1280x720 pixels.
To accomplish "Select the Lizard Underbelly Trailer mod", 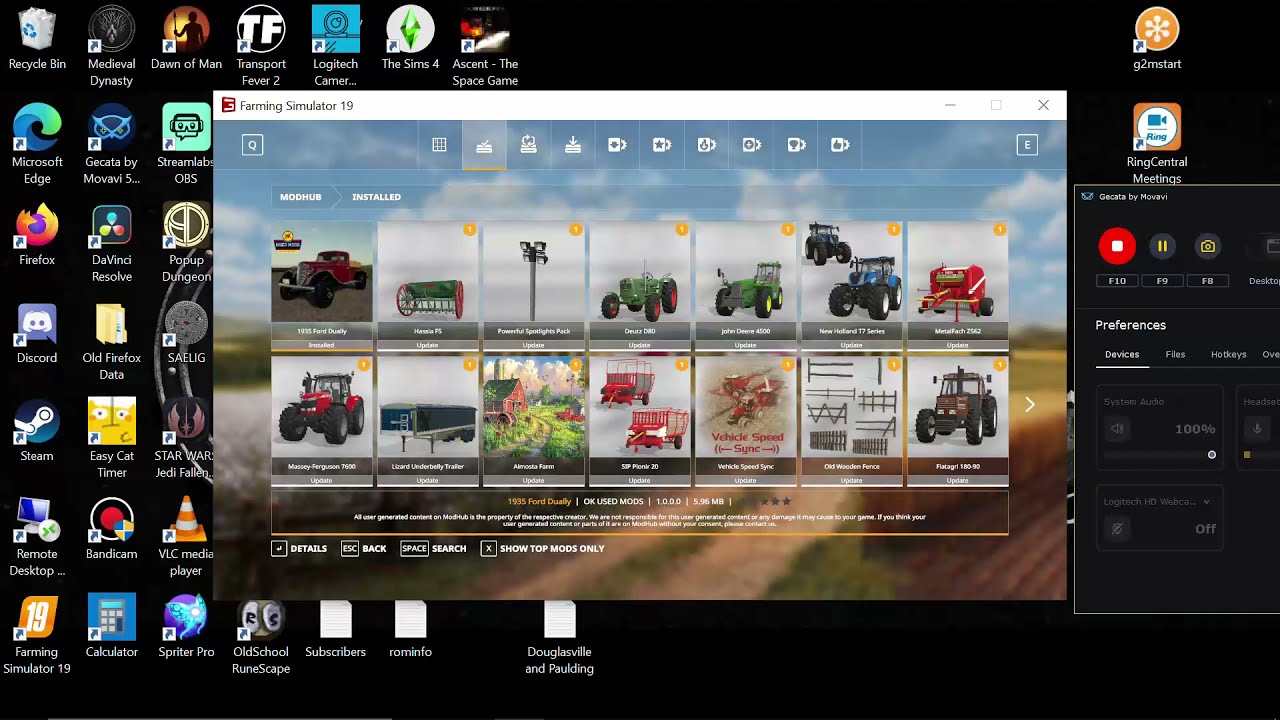I will [x=428, y=421].
